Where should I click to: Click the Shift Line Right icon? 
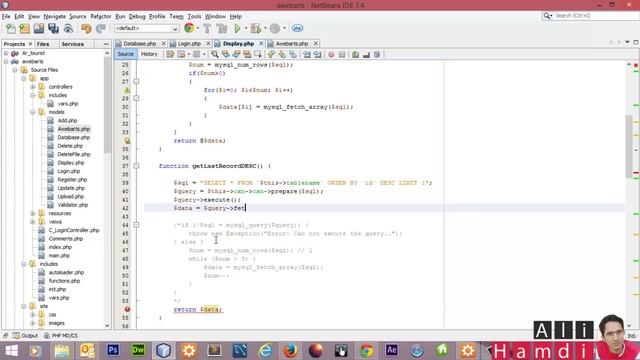pos(318,54)
